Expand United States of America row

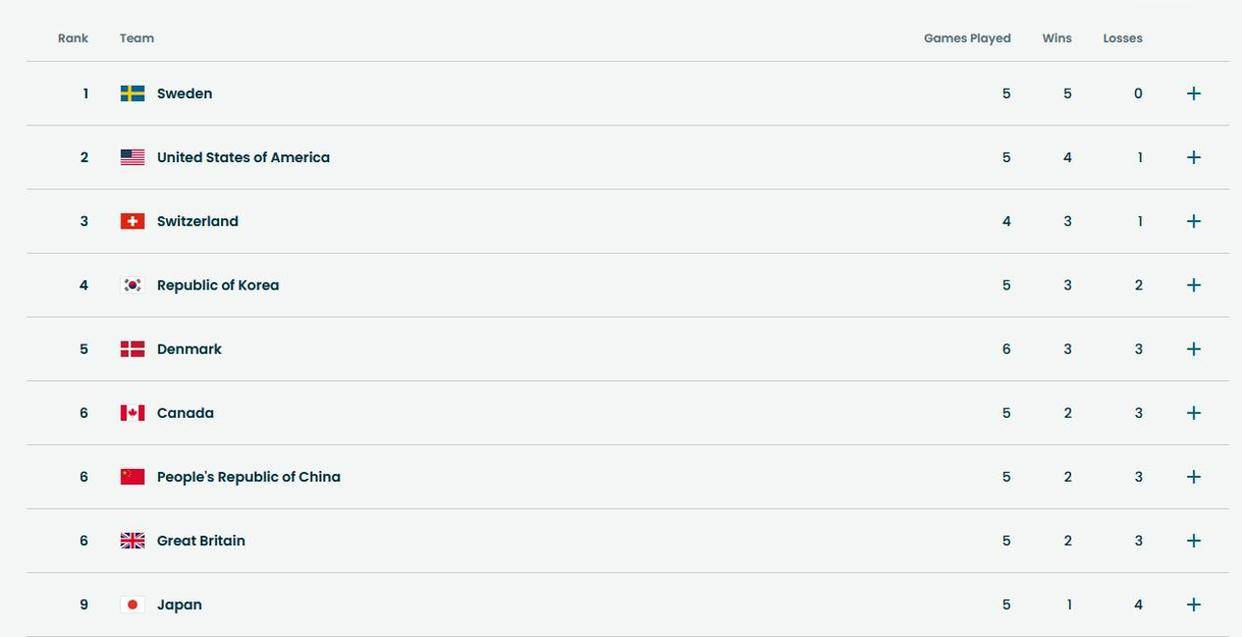(1193, 158)
